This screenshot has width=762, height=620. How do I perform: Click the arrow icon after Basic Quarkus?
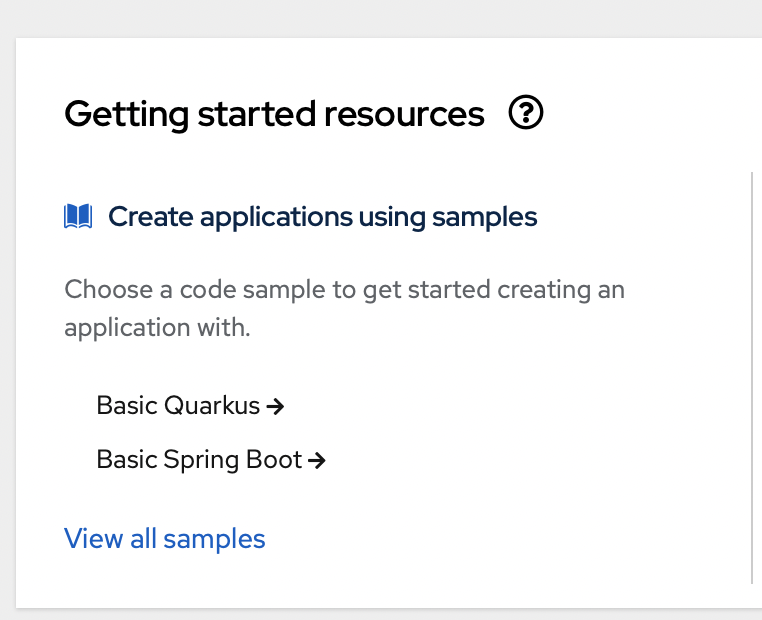point(276,406)
